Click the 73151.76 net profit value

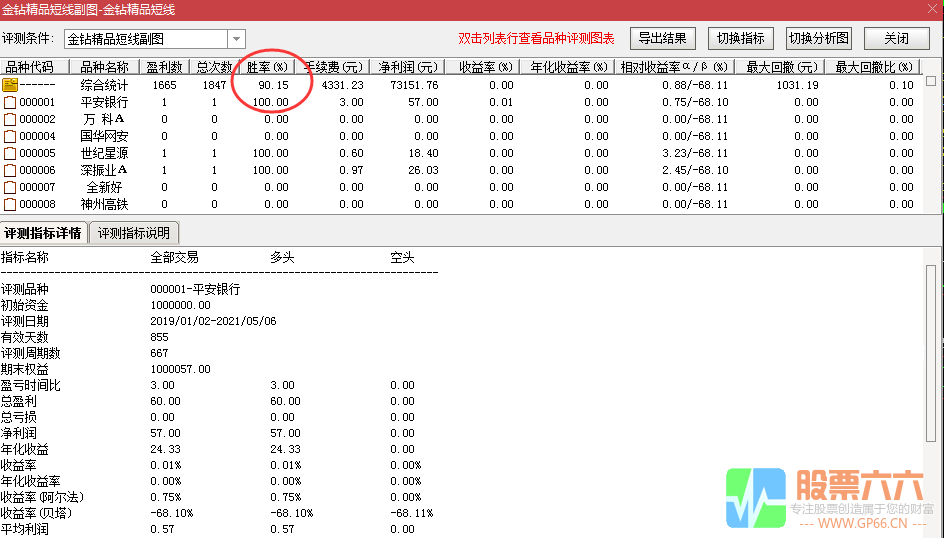pos(414,85)
